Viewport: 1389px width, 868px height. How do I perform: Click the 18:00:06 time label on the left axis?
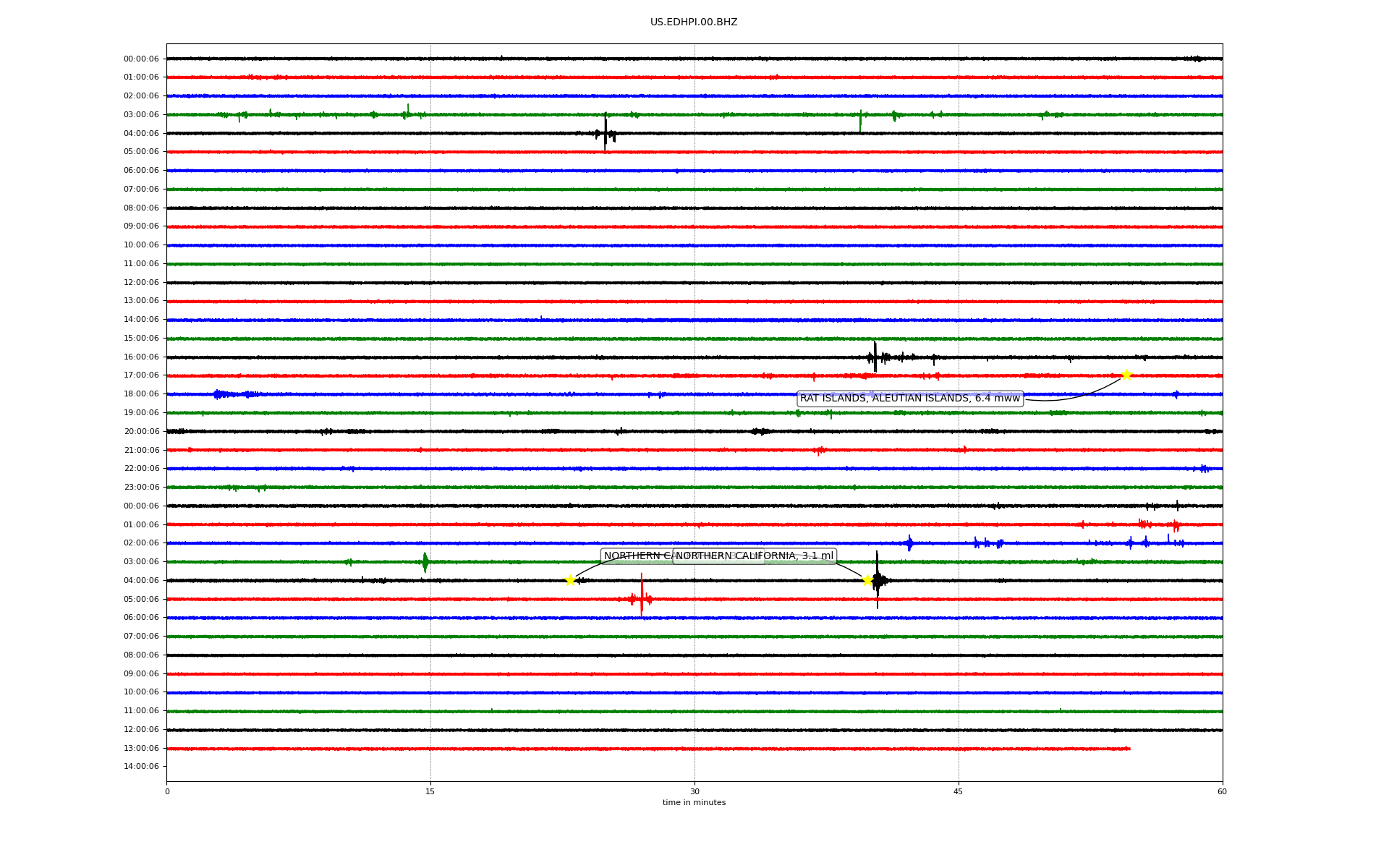point(141,394)
